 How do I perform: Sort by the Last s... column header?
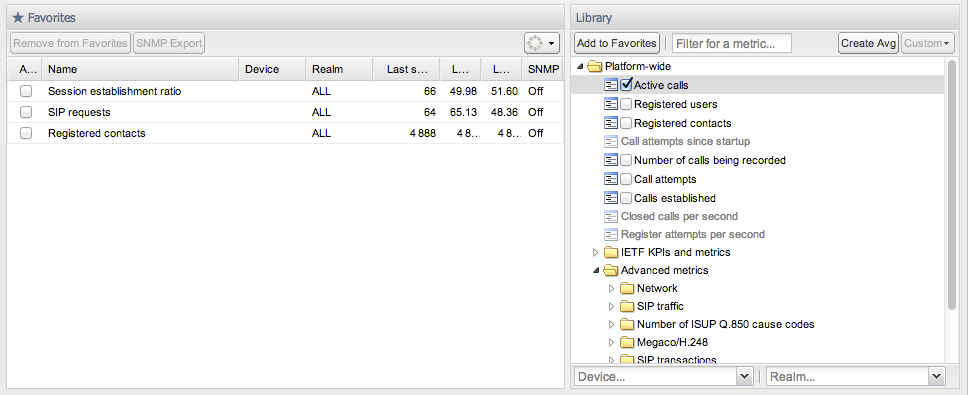407,69
